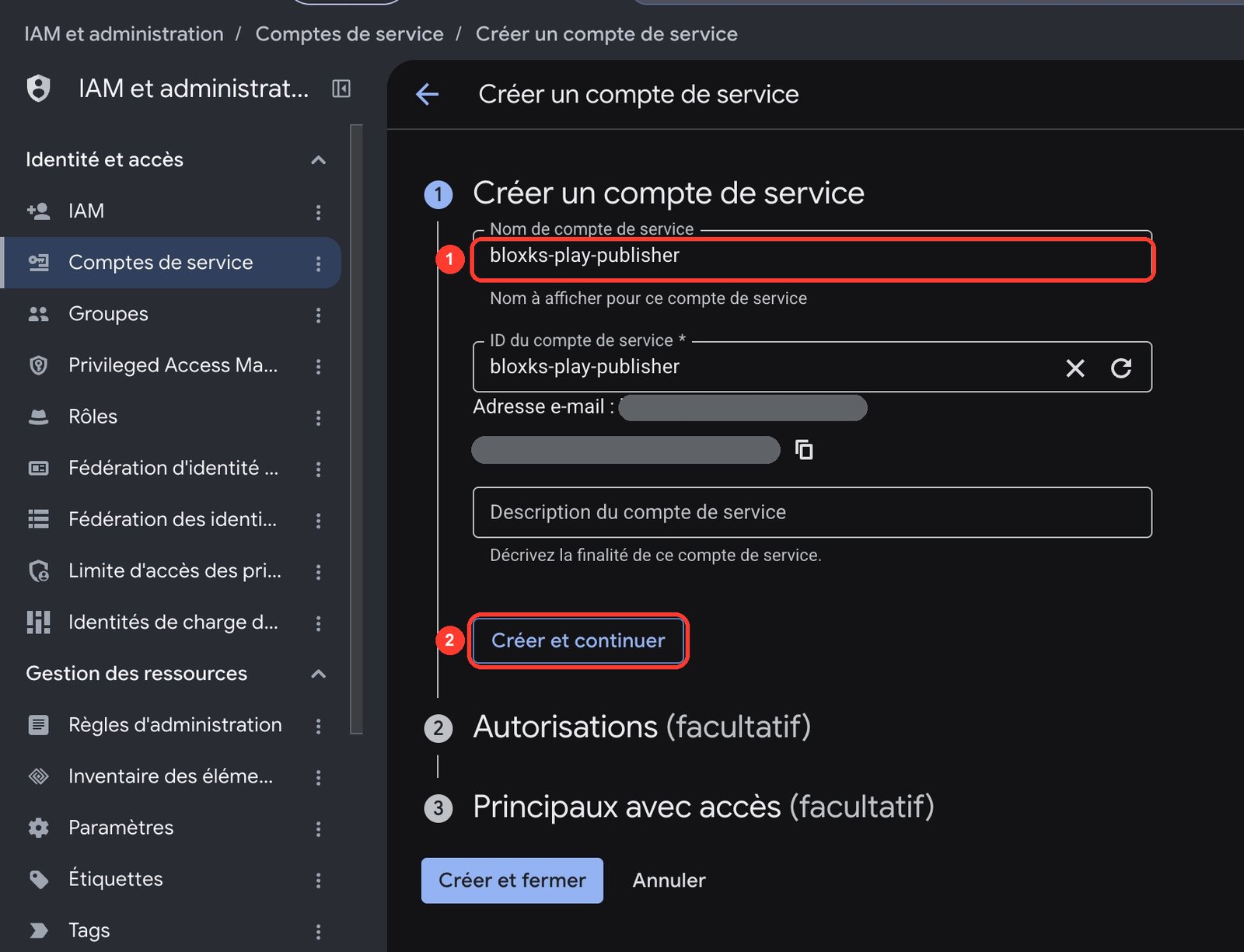
Task: Clear the service account ID field
Action: tap(1075, 368)
